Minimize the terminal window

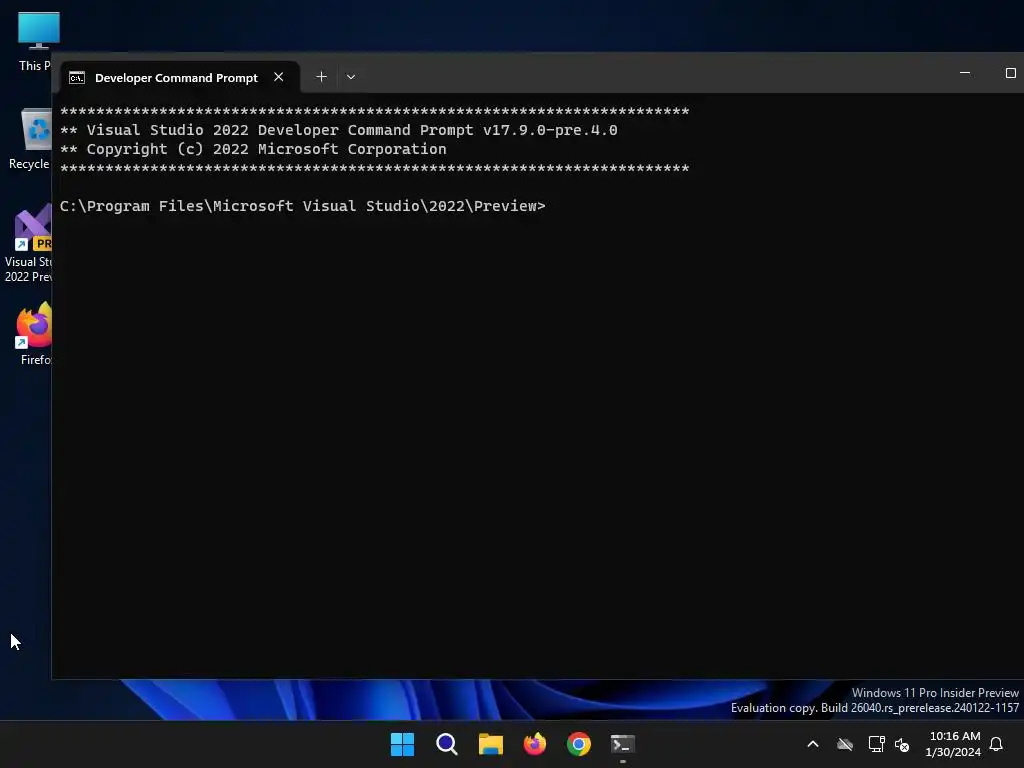click(x=965, y=72)
